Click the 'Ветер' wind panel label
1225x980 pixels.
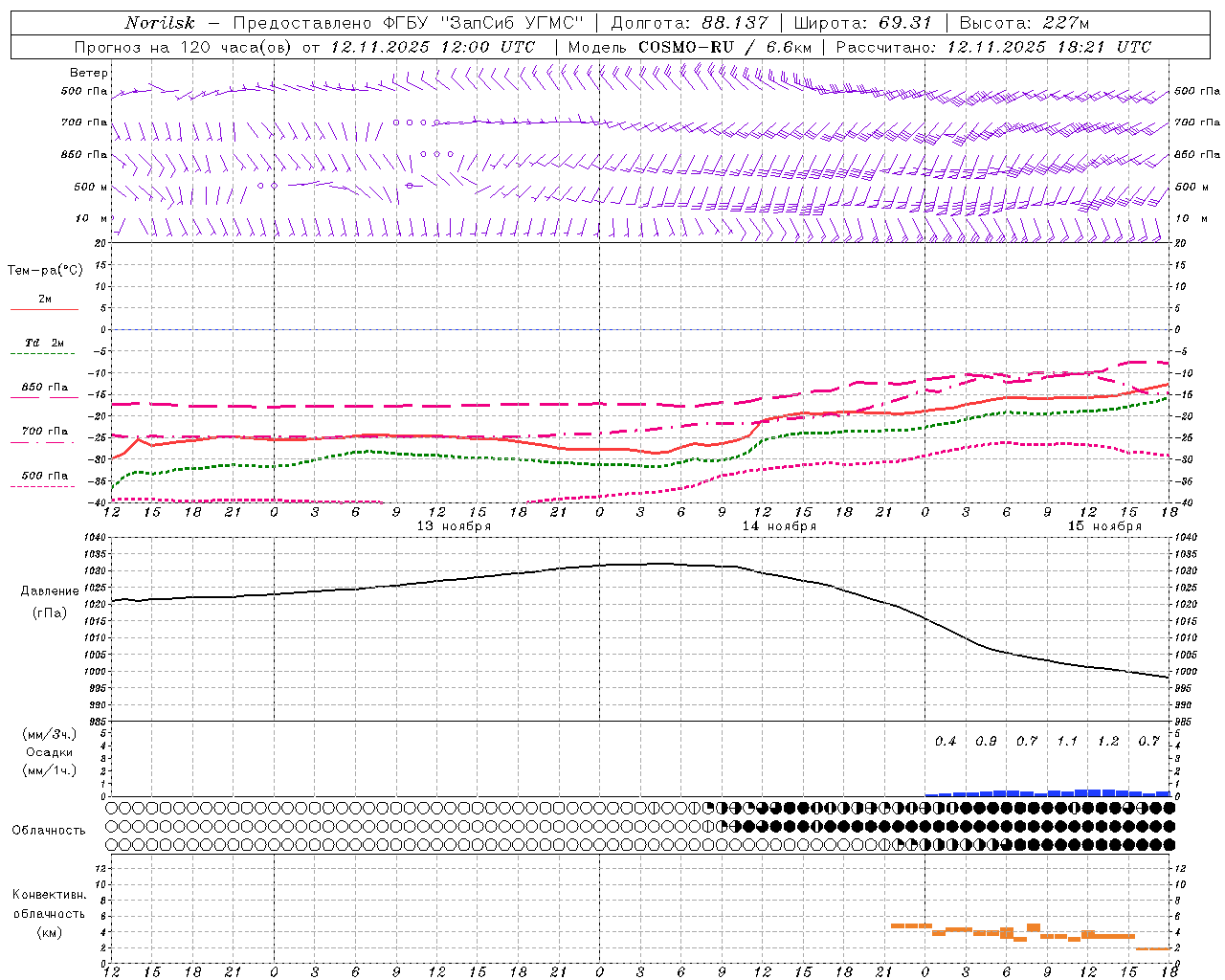tap(89, 73)
